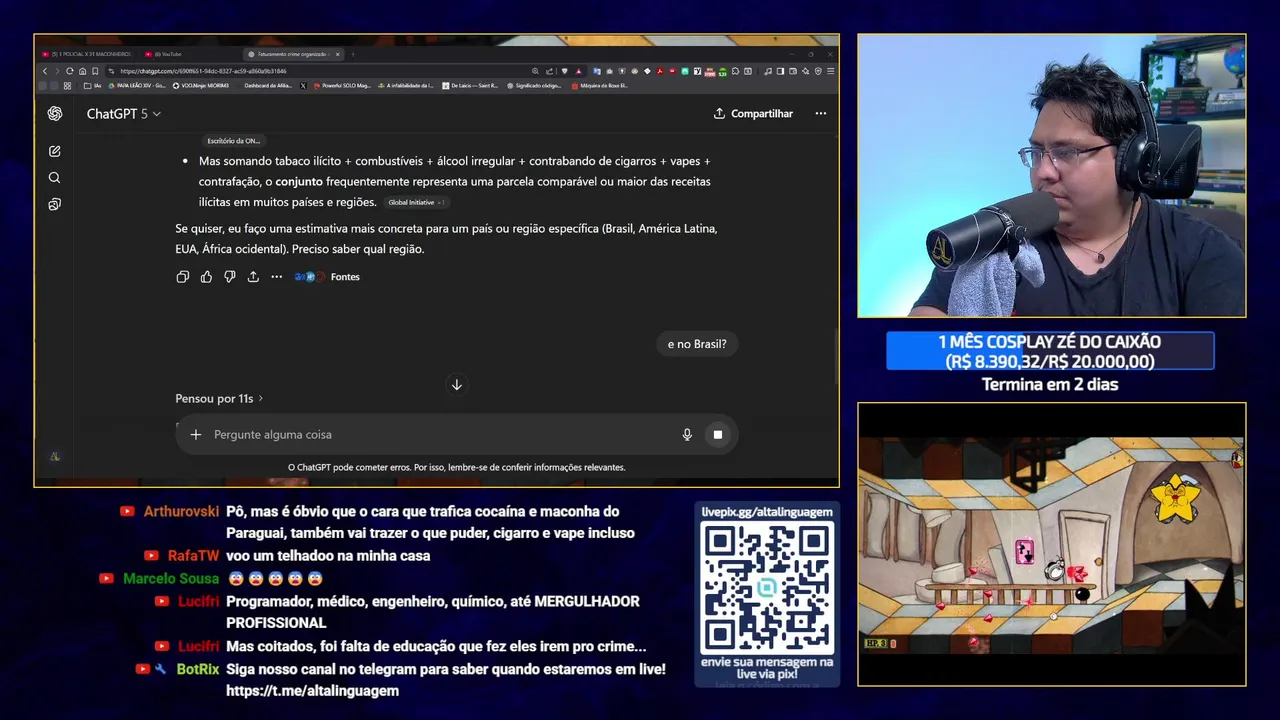Image resolution: width=1280 pixels, height=720 pixels.
Task: Open the ChatGPT logo sidebar button
Action: point(55,114)
